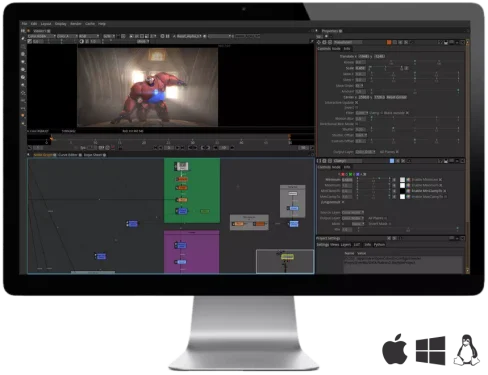Viewport: 488px width, 375px height.
Task: Select the top tool in viewer's left toolbar
Action: pyautogui.click(x=23, y=38)
